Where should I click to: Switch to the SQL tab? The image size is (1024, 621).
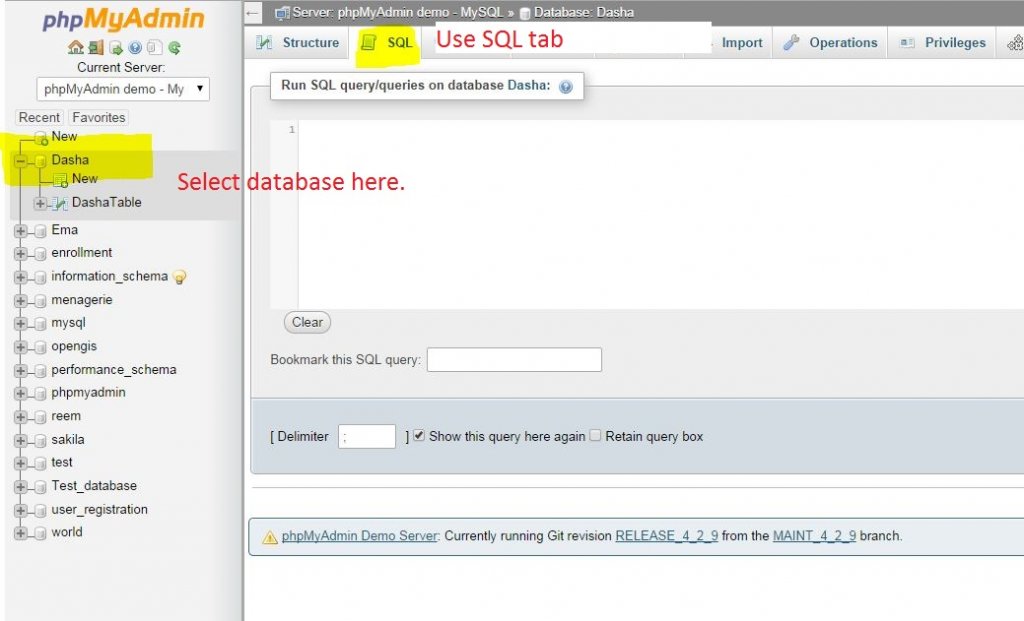387,43
